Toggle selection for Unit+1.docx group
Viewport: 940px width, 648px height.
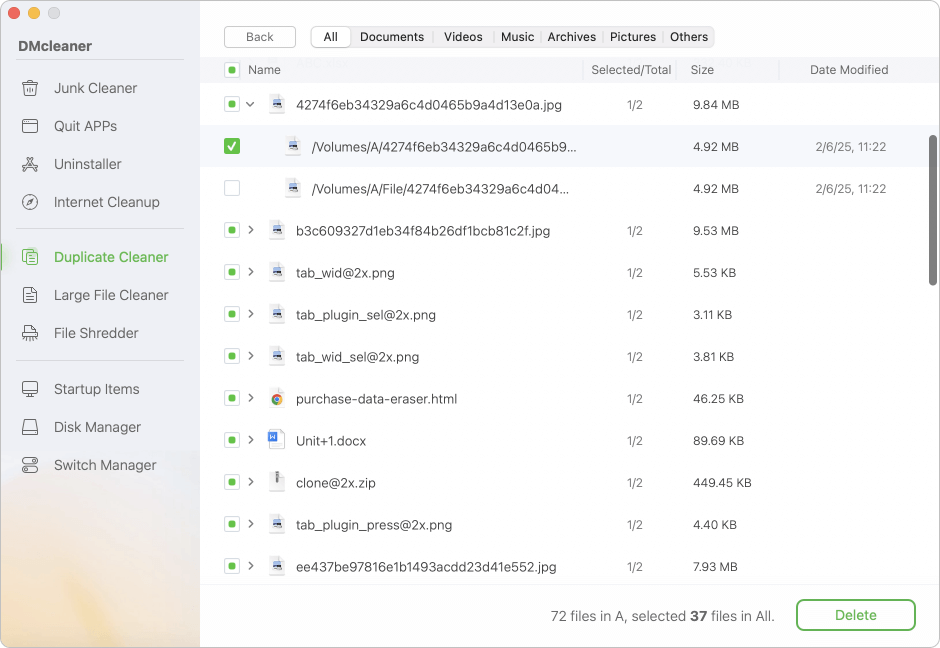pos(232,440)
